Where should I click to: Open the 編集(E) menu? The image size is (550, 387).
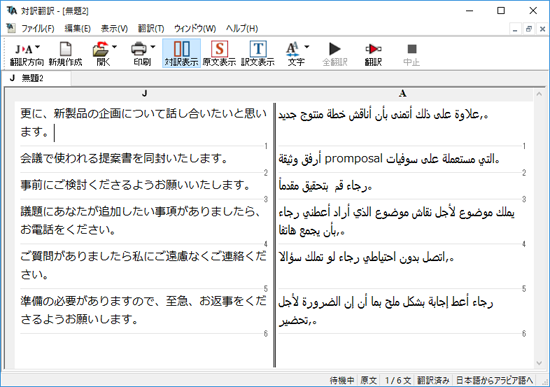coord(78,28)
